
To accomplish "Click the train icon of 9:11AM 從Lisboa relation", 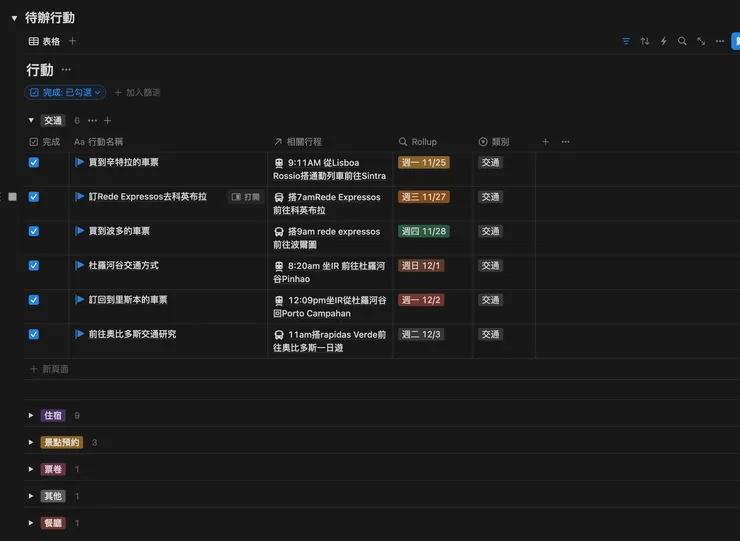I will 279,163.
